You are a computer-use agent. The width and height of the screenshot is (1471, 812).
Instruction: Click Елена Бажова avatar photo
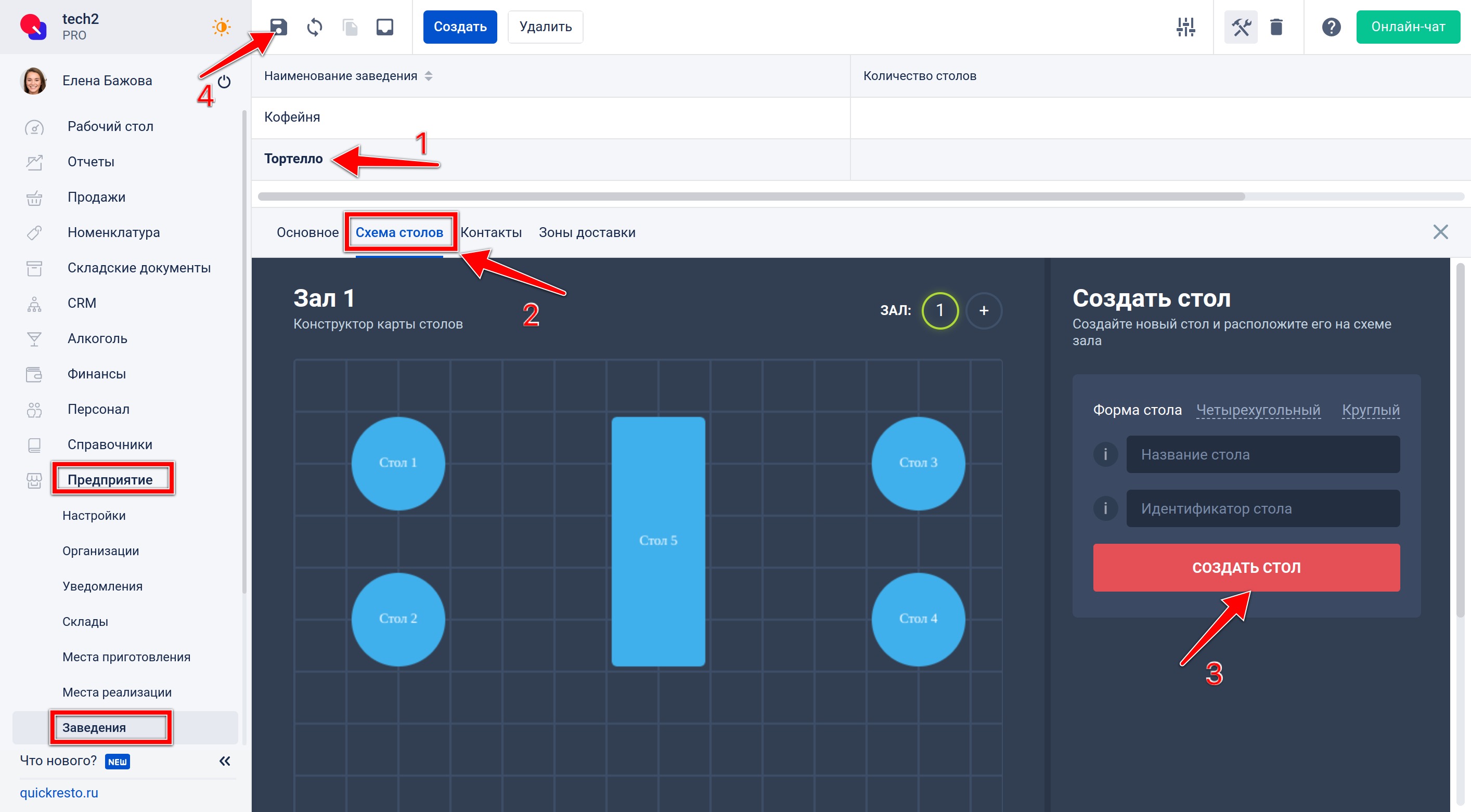click(33, 81)
